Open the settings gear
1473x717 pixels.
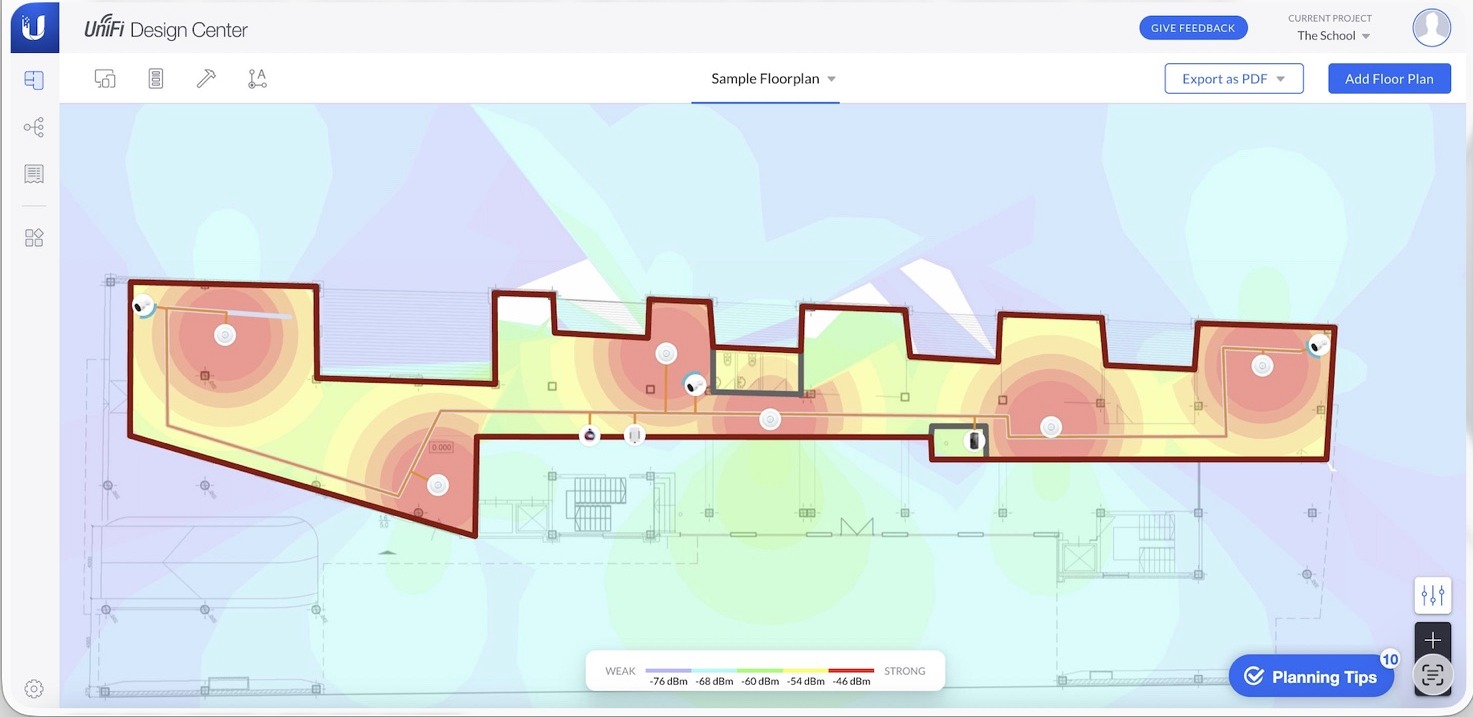pos(33,688)
